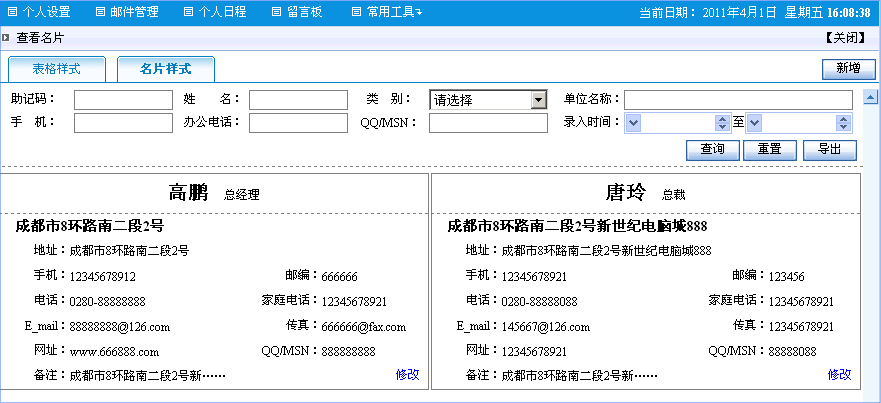881x403 pixels.
Task: Click the postcode 123456
Action: [787, 277]
